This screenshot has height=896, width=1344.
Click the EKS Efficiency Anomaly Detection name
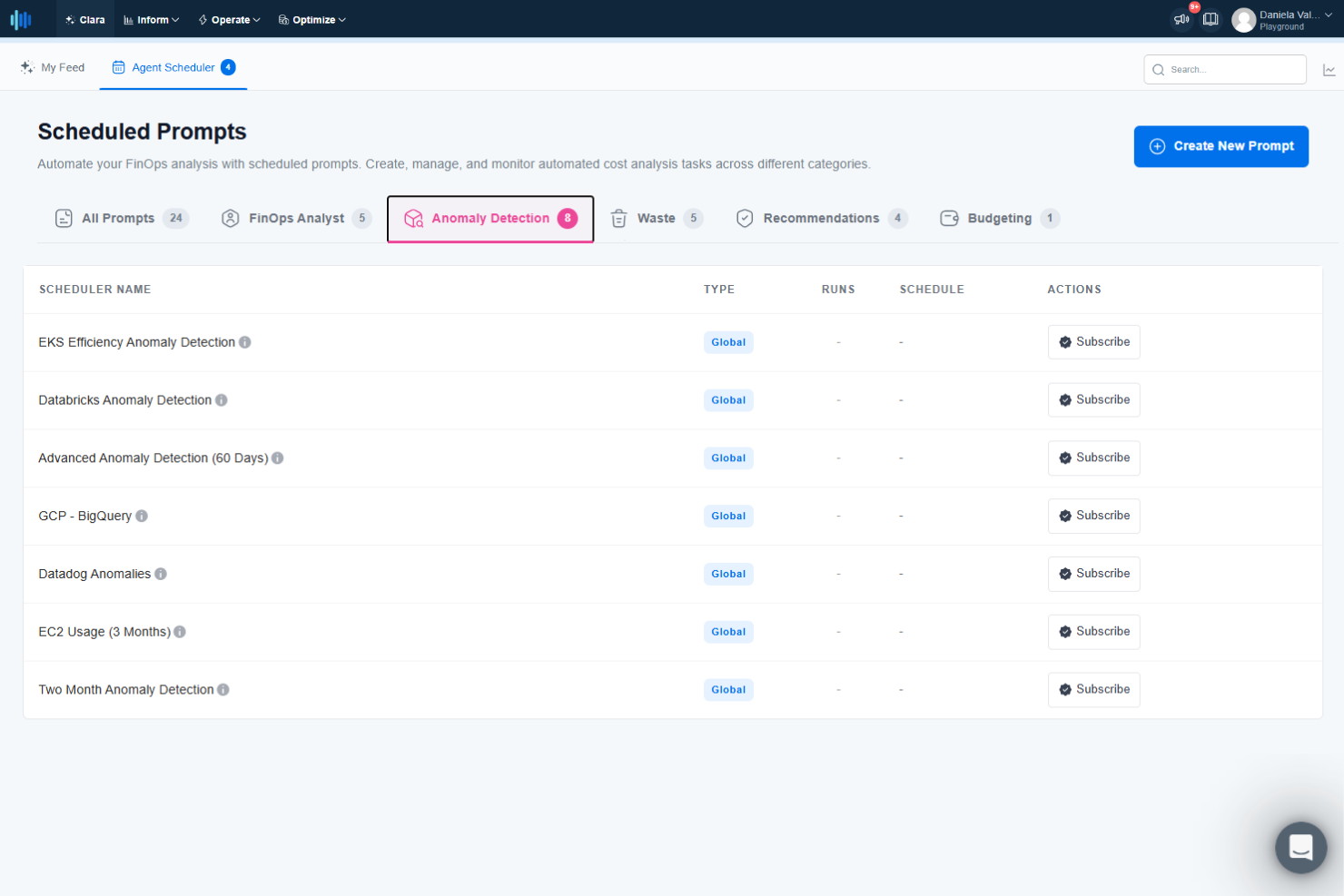[x=137, y=342]
